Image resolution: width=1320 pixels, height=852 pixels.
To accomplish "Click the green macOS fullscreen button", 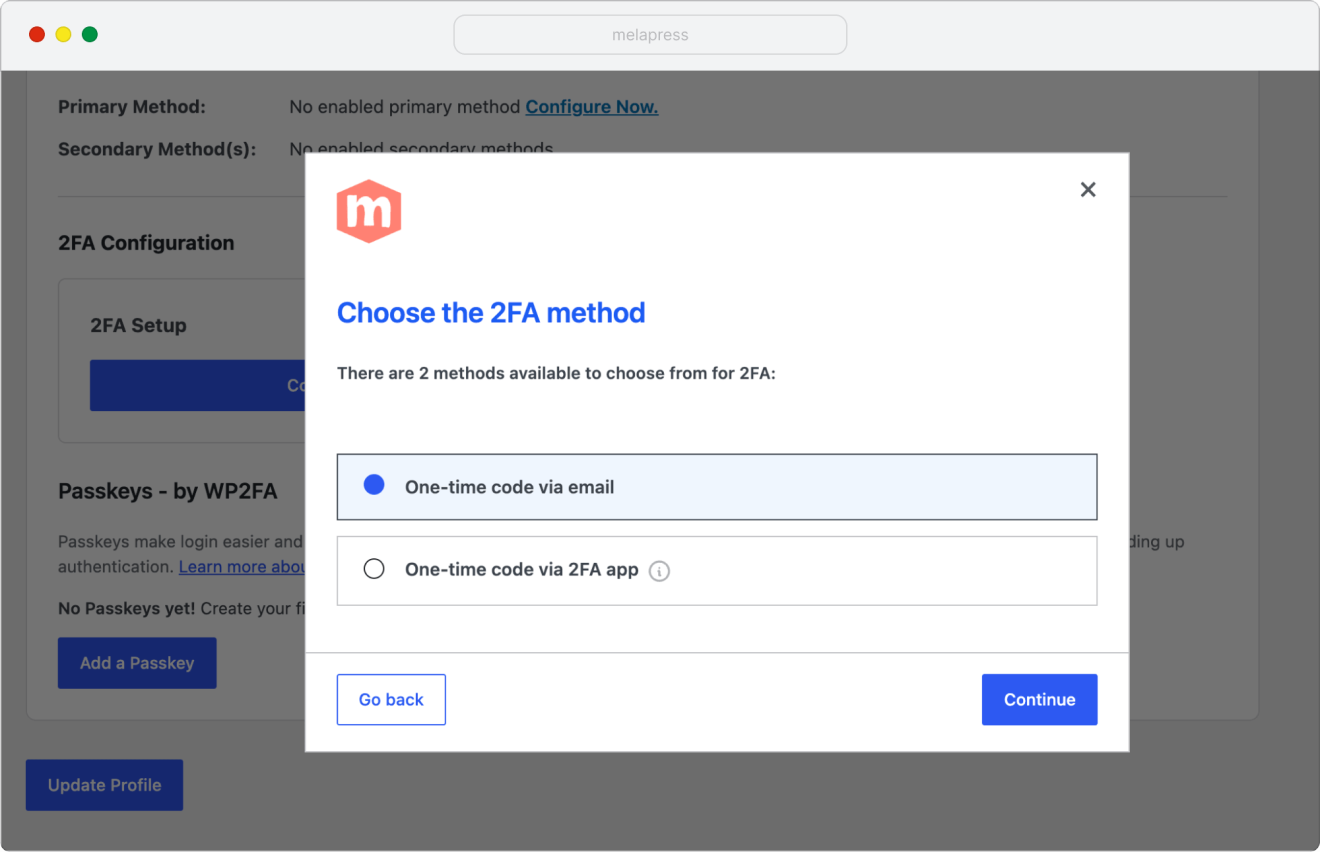I will pyautogui.click(x=90, y=35).
